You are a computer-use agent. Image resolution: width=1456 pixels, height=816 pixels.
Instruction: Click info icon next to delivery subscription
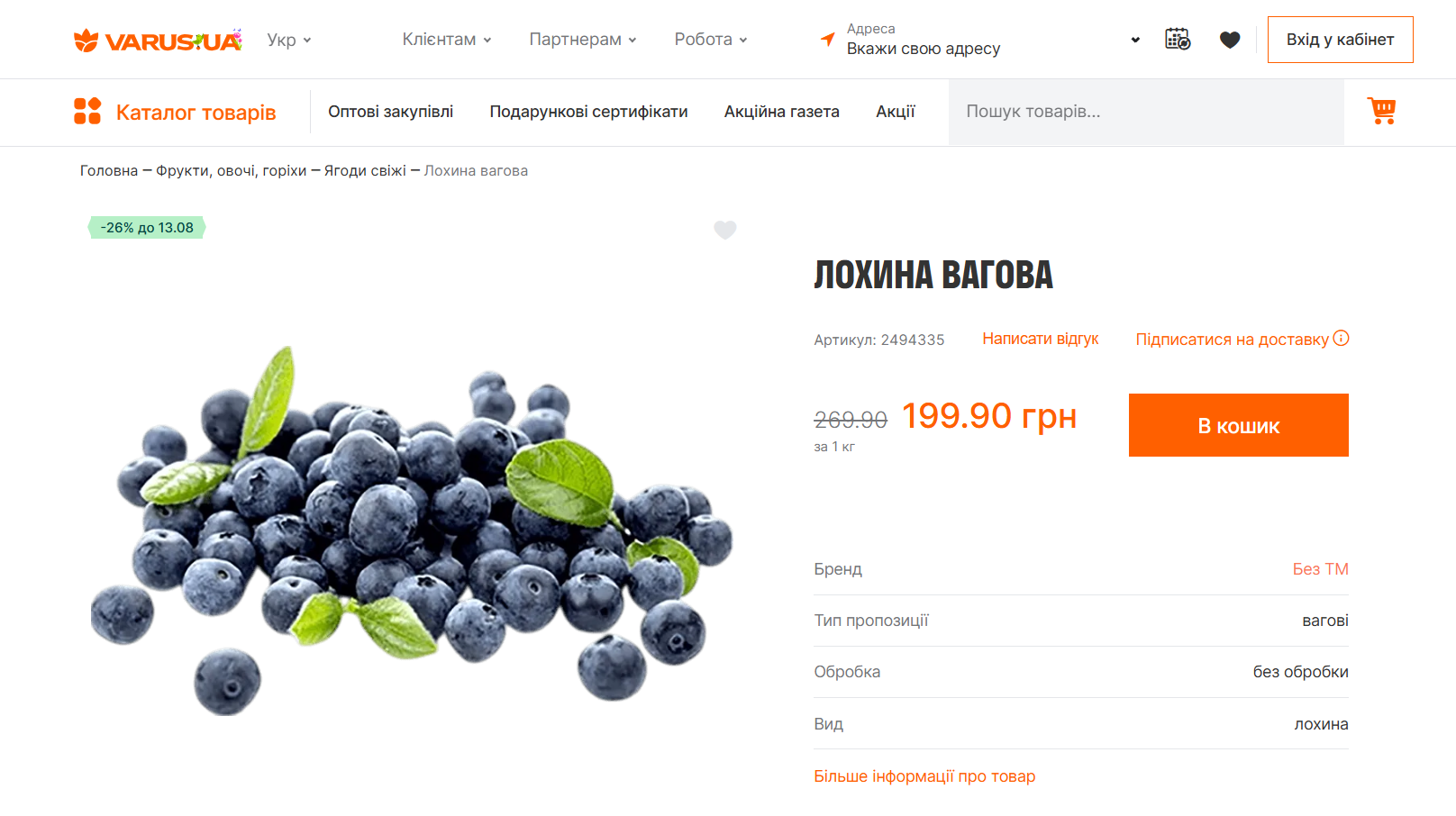click(1341, 339)
